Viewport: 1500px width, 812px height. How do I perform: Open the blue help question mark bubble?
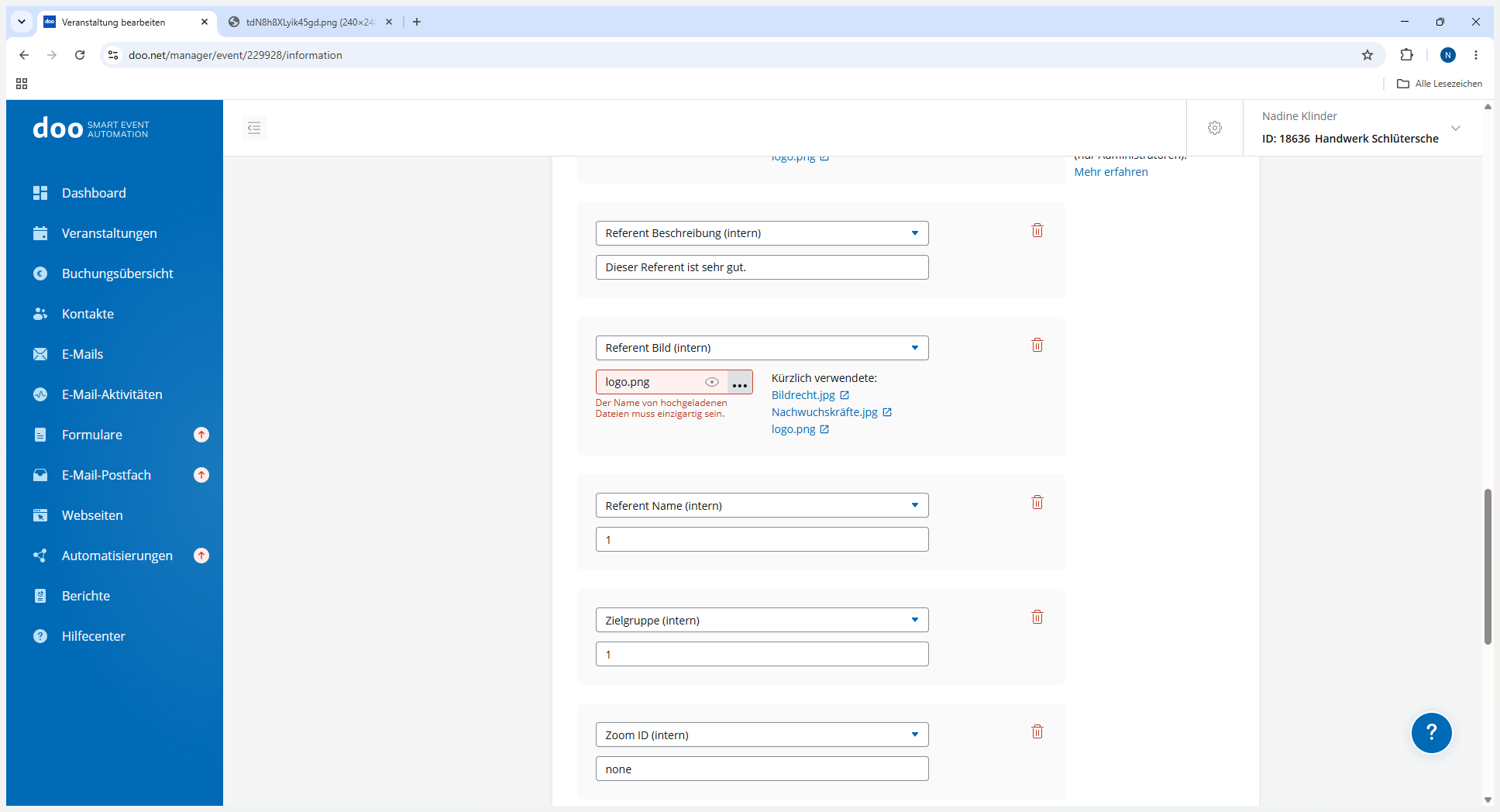pyautogui.click(x=1432, y=732)
